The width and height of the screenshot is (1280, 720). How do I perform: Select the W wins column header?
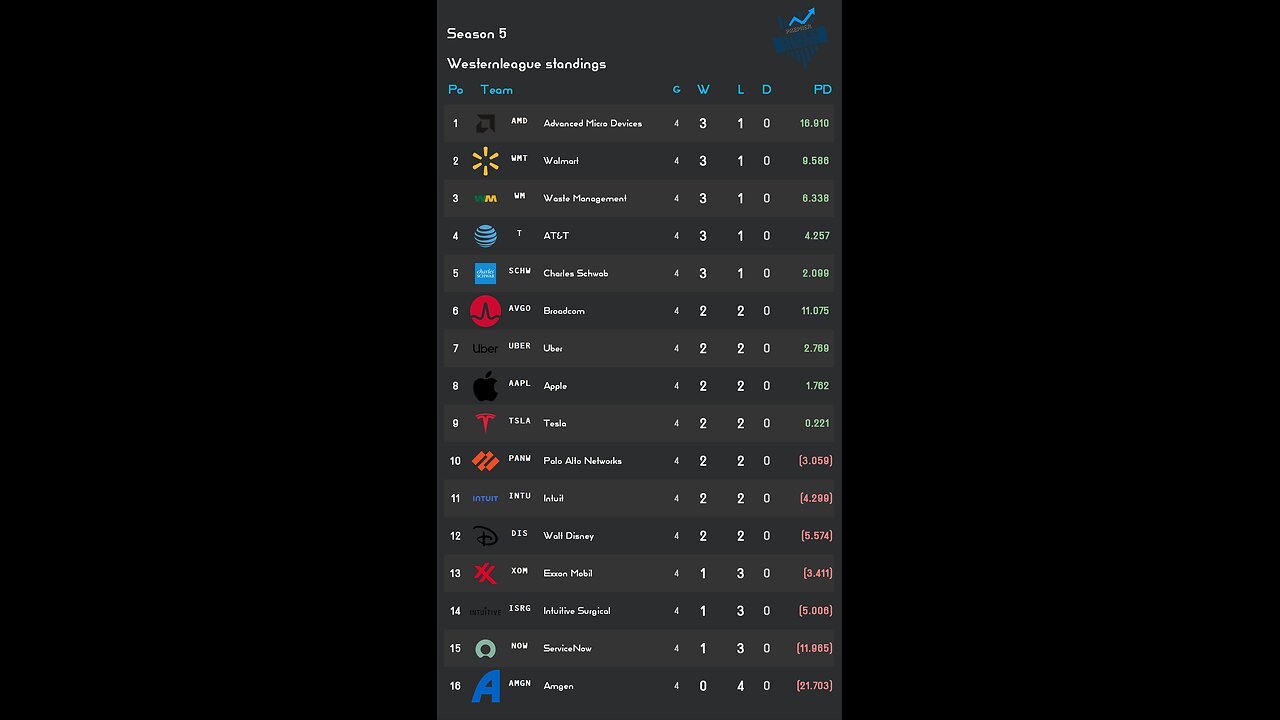(703, 90)
